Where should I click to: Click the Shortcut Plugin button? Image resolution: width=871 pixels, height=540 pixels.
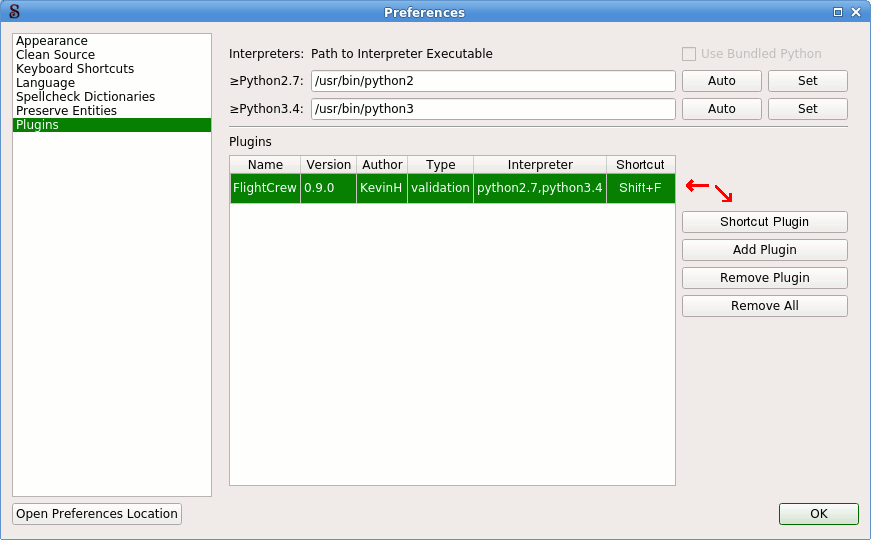click(764, 222)
